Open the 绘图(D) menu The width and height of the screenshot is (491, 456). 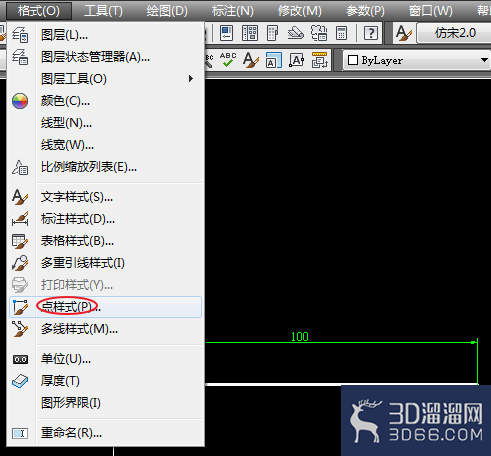pos(167,11)
